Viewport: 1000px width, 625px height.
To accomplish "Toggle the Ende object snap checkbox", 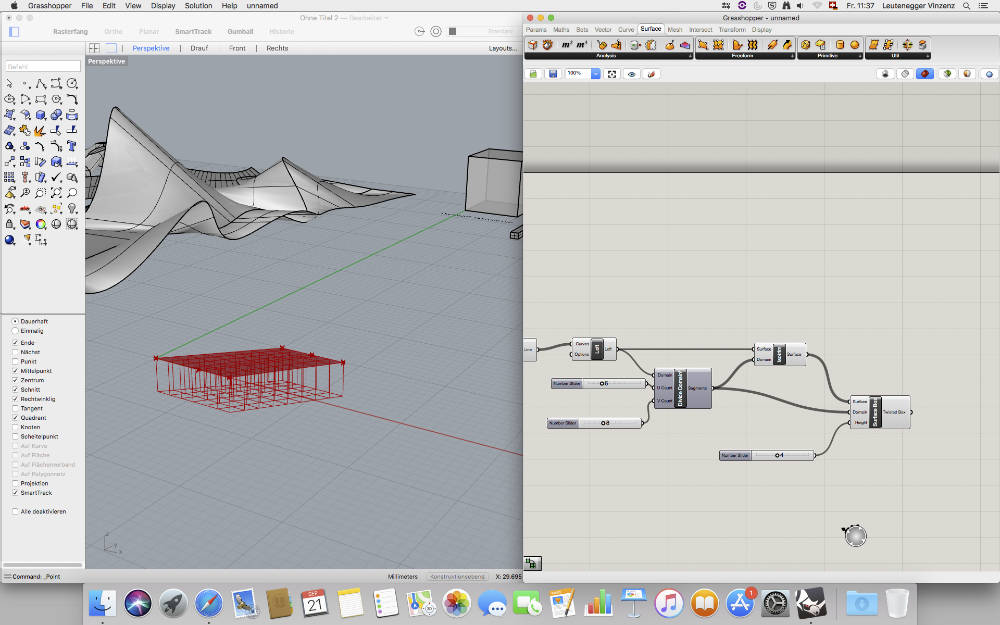I will point(15,342).
